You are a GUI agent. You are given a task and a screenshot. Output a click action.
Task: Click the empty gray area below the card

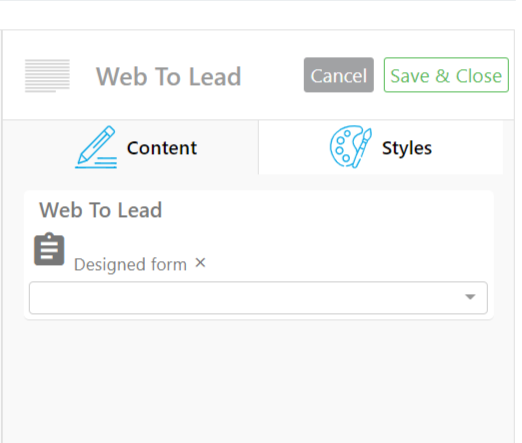(258, 380)
